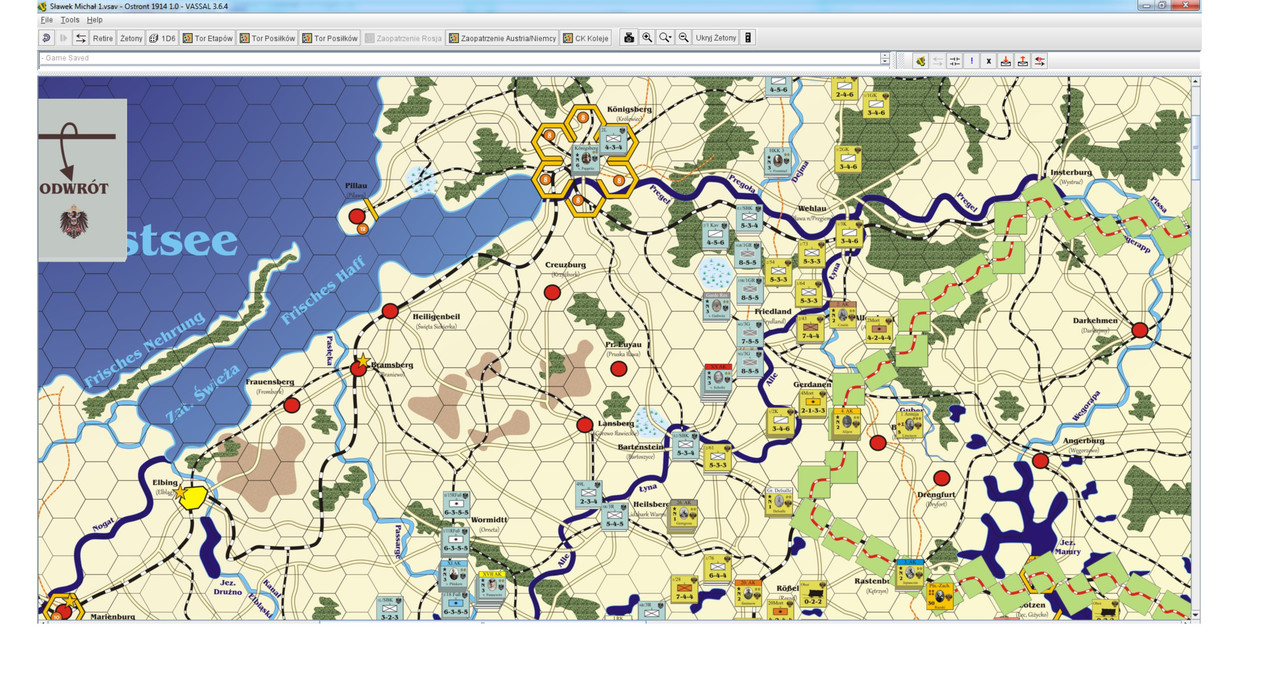Select the 4-3-4 counter in Königsberg
The image size is (1280, 693).
pos(611,141)
